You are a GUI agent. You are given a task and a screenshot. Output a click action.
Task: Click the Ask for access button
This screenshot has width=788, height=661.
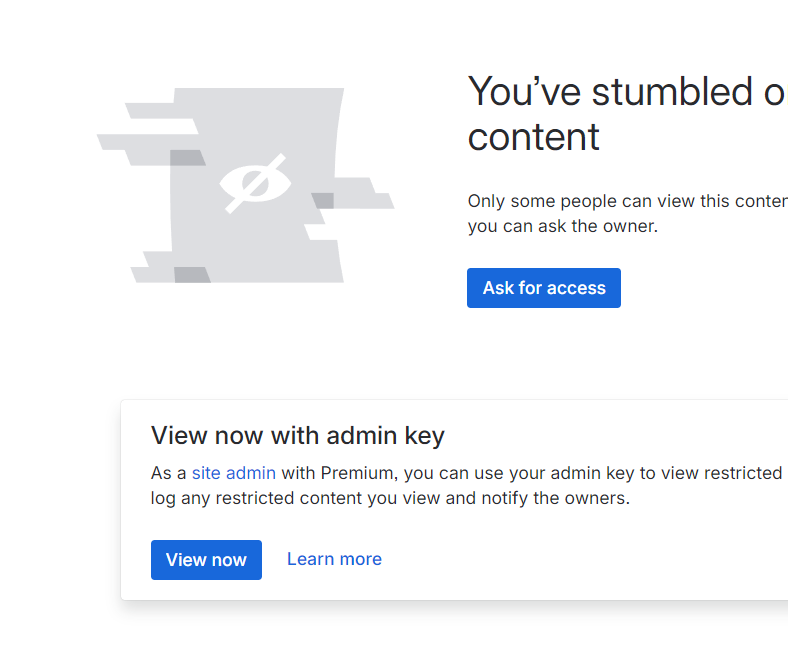(544, 288)
